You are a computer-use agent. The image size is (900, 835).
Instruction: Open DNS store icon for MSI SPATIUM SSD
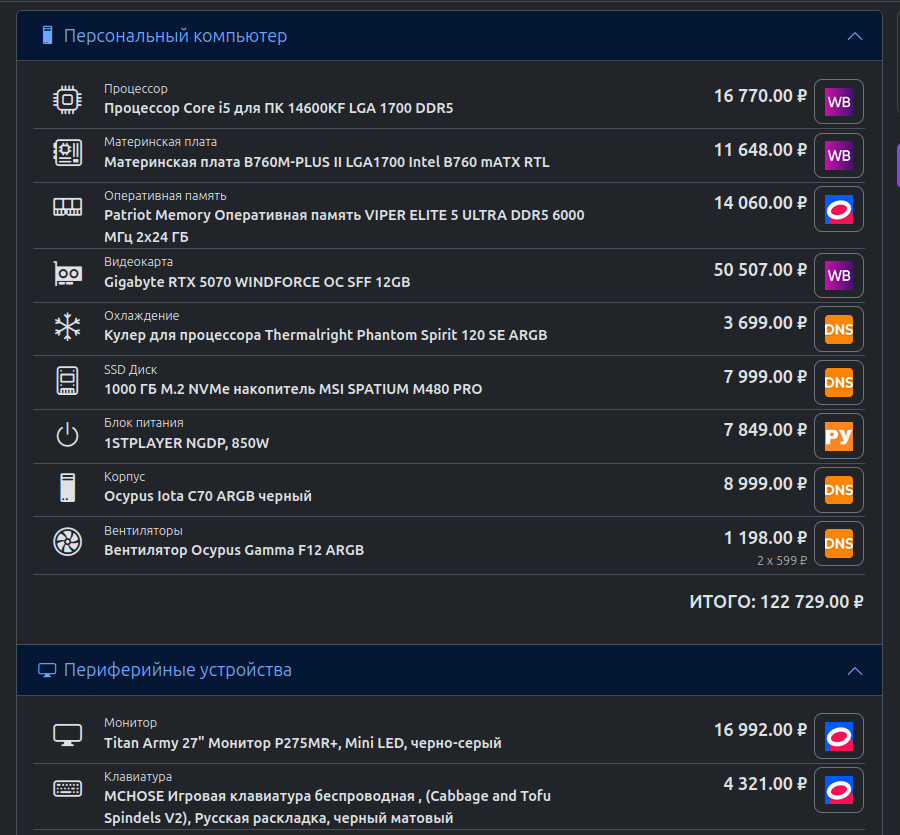coord(839,383)
